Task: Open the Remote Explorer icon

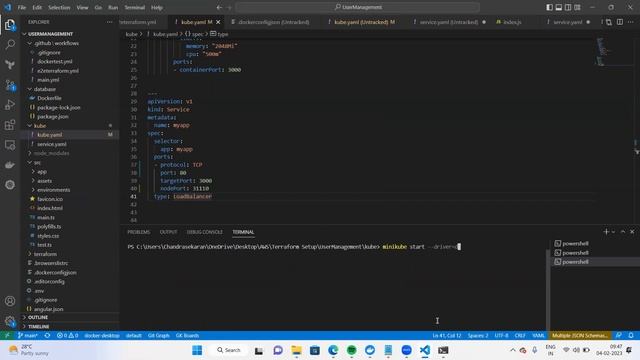Action: (x=10, y=145)
